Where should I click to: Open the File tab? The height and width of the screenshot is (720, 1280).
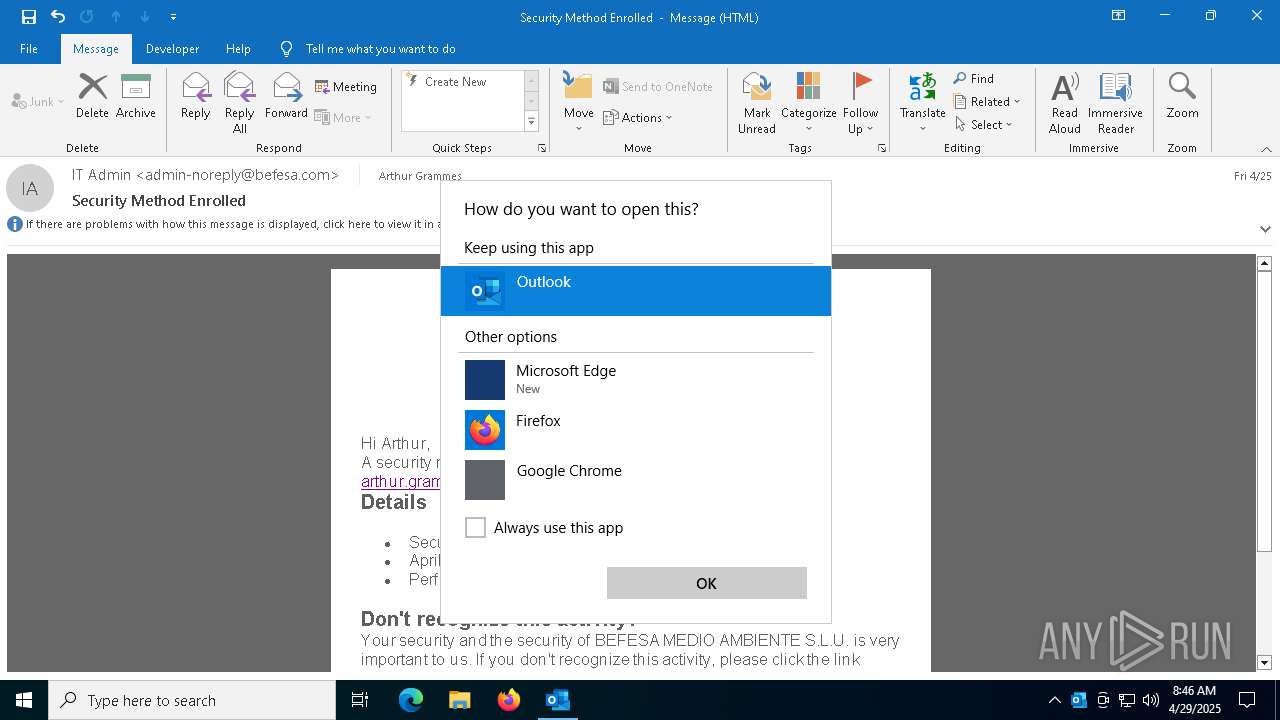click(x=29, y=48)
